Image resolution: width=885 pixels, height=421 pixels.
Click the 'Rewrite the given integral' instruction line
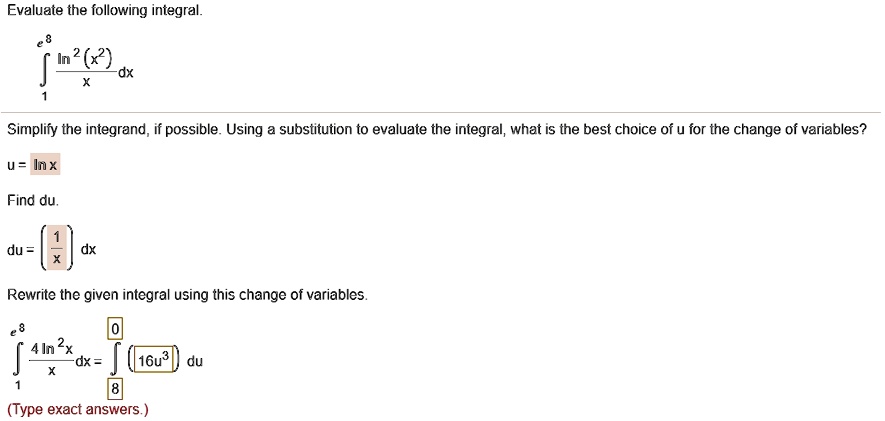(188, 295)
